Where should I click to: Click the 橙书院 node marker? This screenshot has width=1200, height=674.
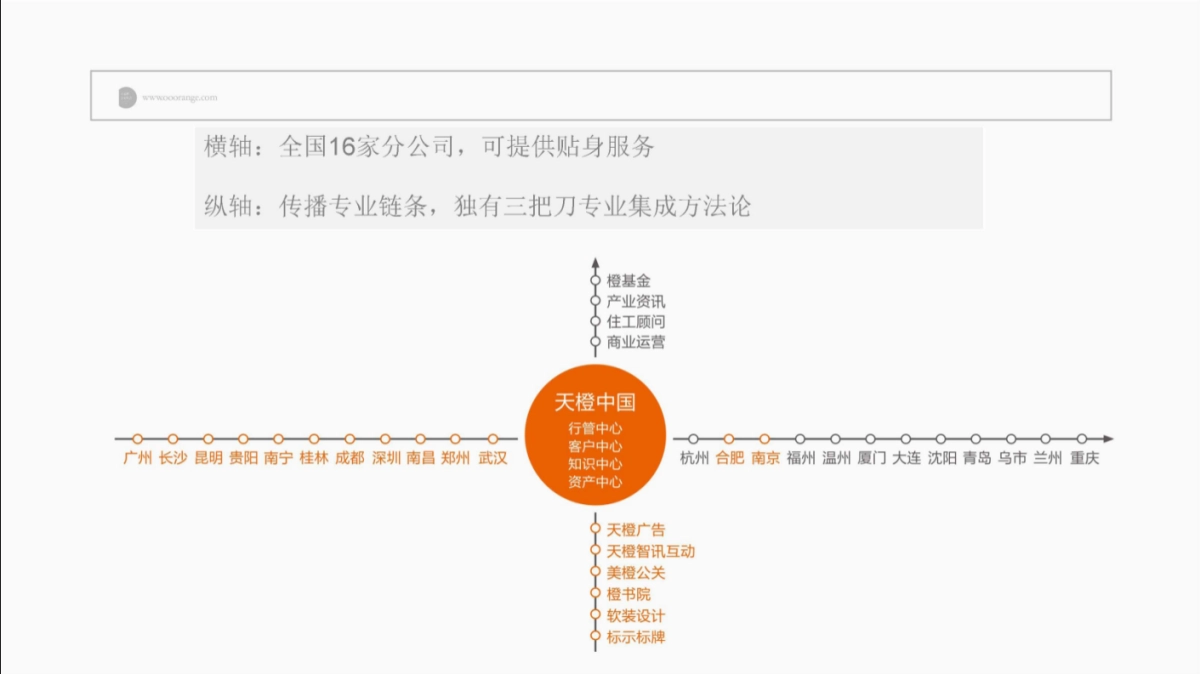click(595, 593)
